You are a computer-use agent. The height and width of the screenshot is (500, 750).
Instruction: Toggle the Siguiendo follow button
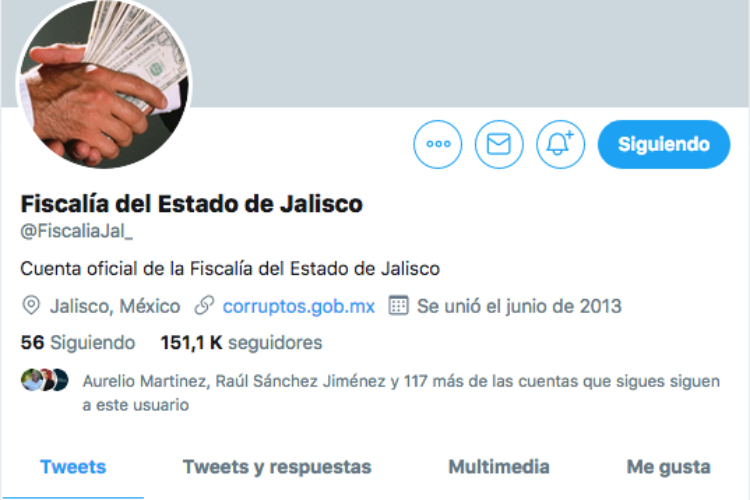[x=663, y=144]
